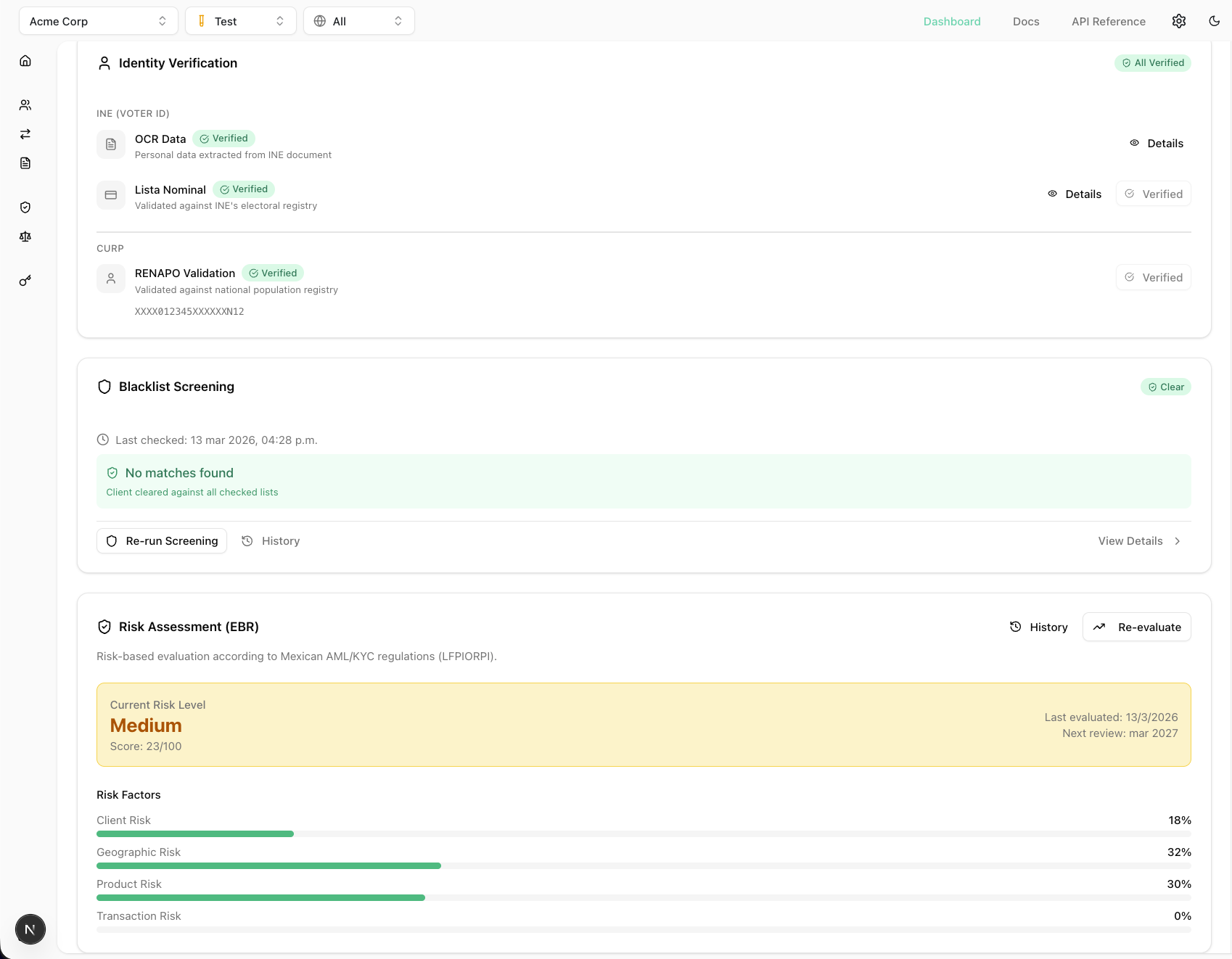Open the Test environment dropdown
Screen dimensions: 1232x959
click(x=241, y=21)
